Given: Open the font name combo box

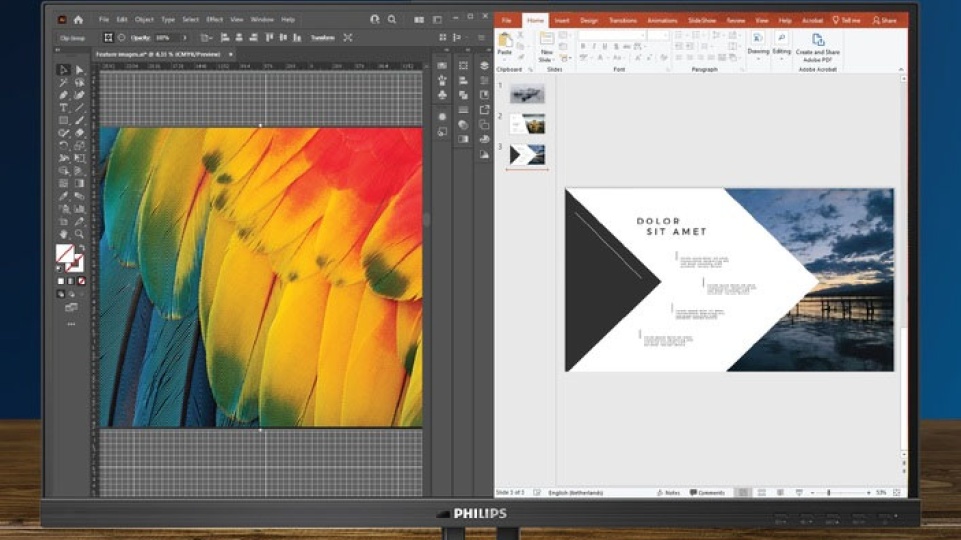Looking at the screenshot, I should [x=610, y=35].
